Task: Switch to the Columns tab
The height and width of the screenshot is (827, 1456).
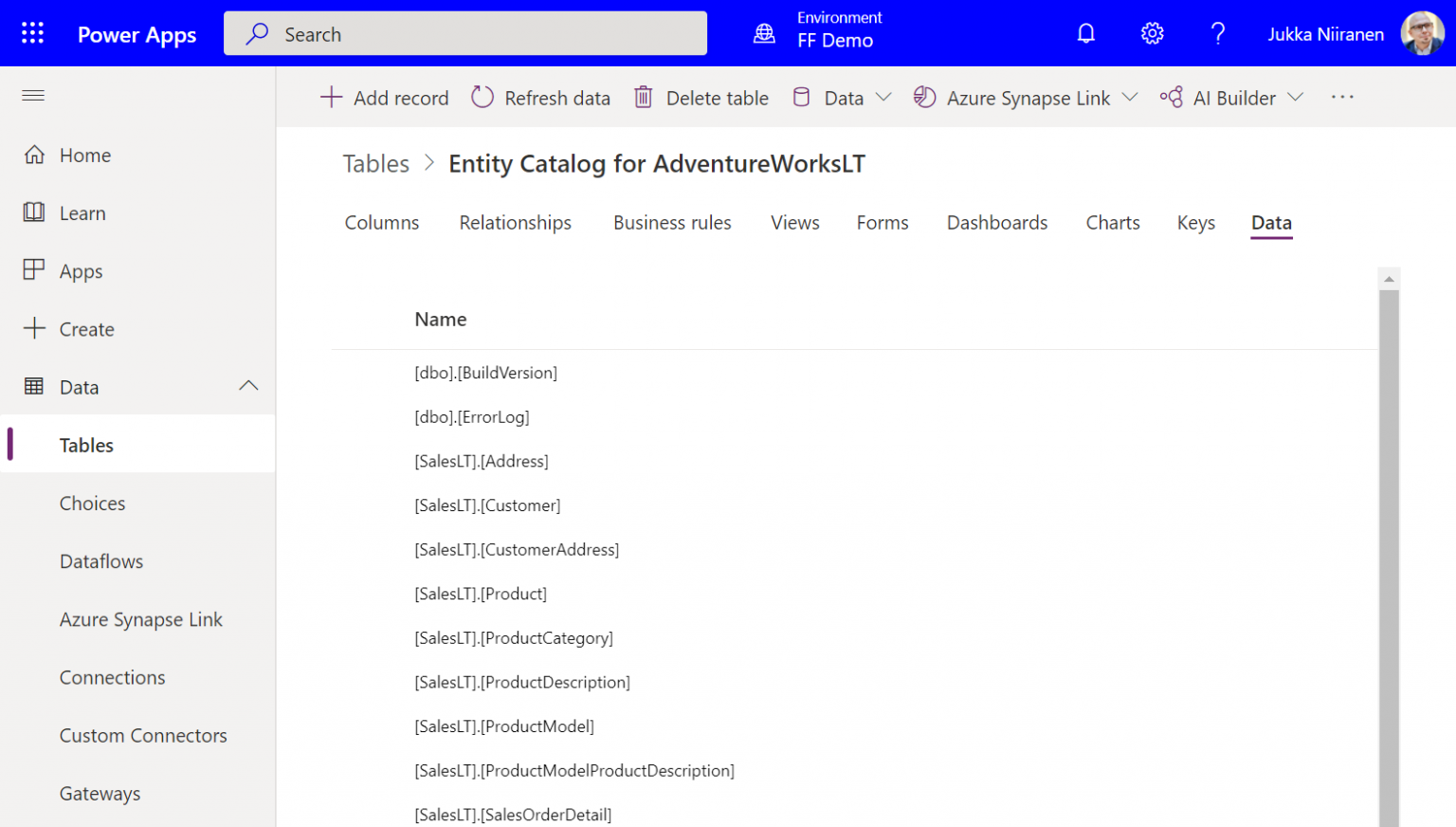Action: [x=382, y=223]
